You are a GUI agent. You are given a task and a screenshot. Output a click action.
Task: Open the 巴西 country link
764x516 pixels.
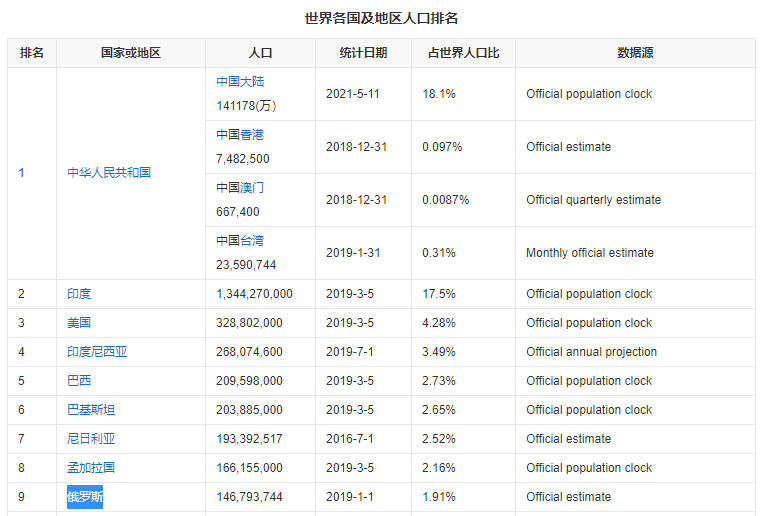click(x=79, y=381)
